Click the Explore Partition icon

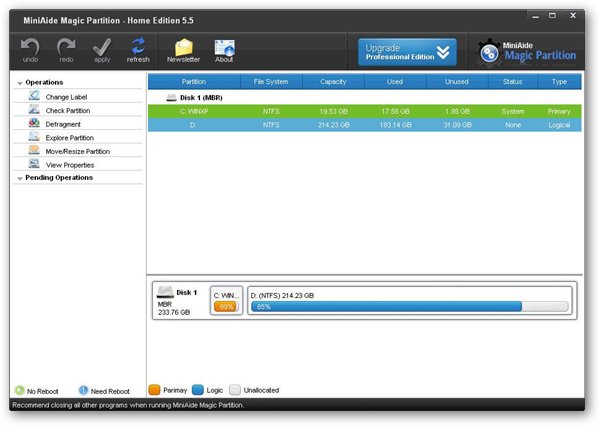tap(34, 137)
